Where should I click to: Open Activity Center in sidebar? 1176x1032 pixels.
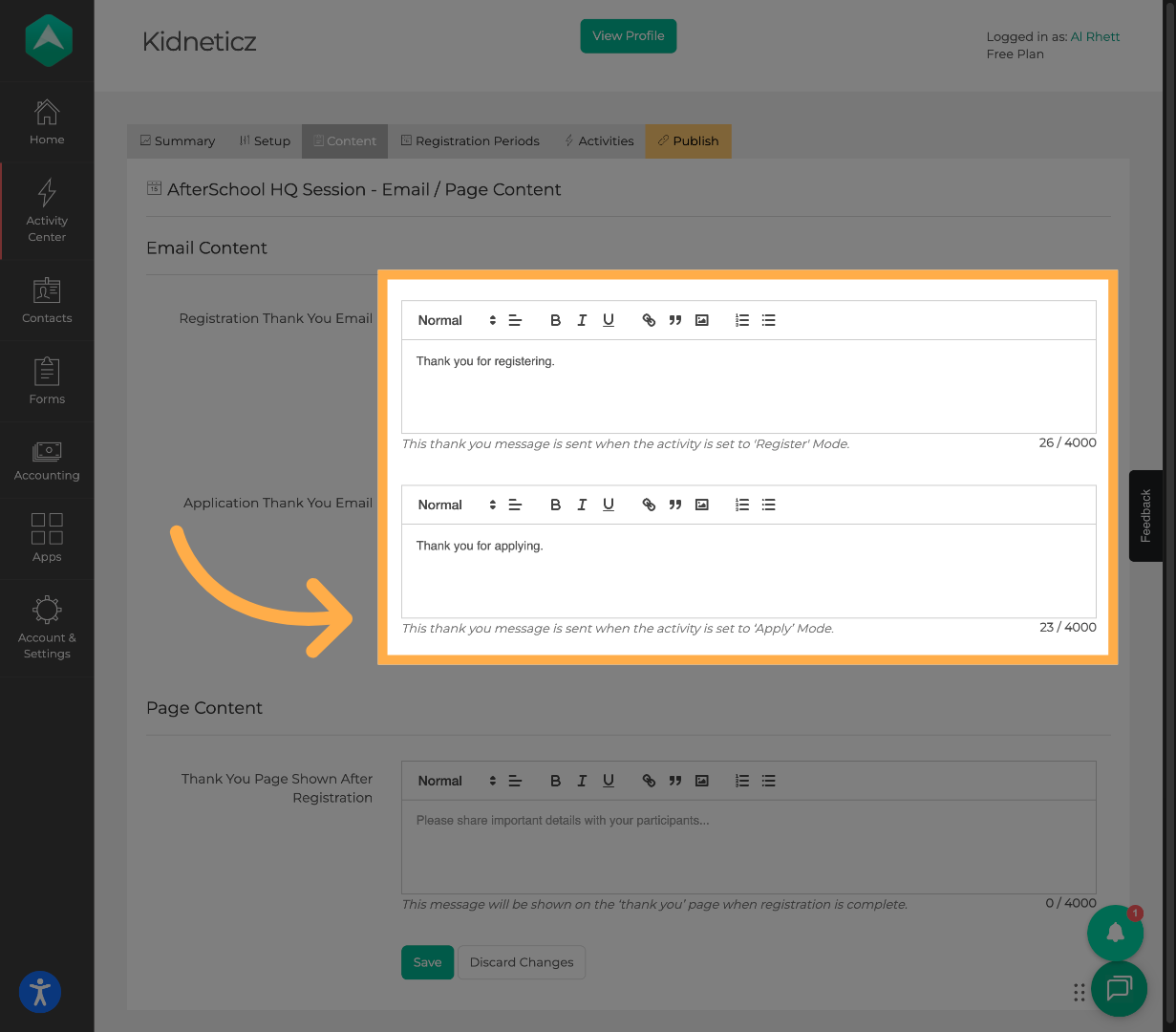47,210
